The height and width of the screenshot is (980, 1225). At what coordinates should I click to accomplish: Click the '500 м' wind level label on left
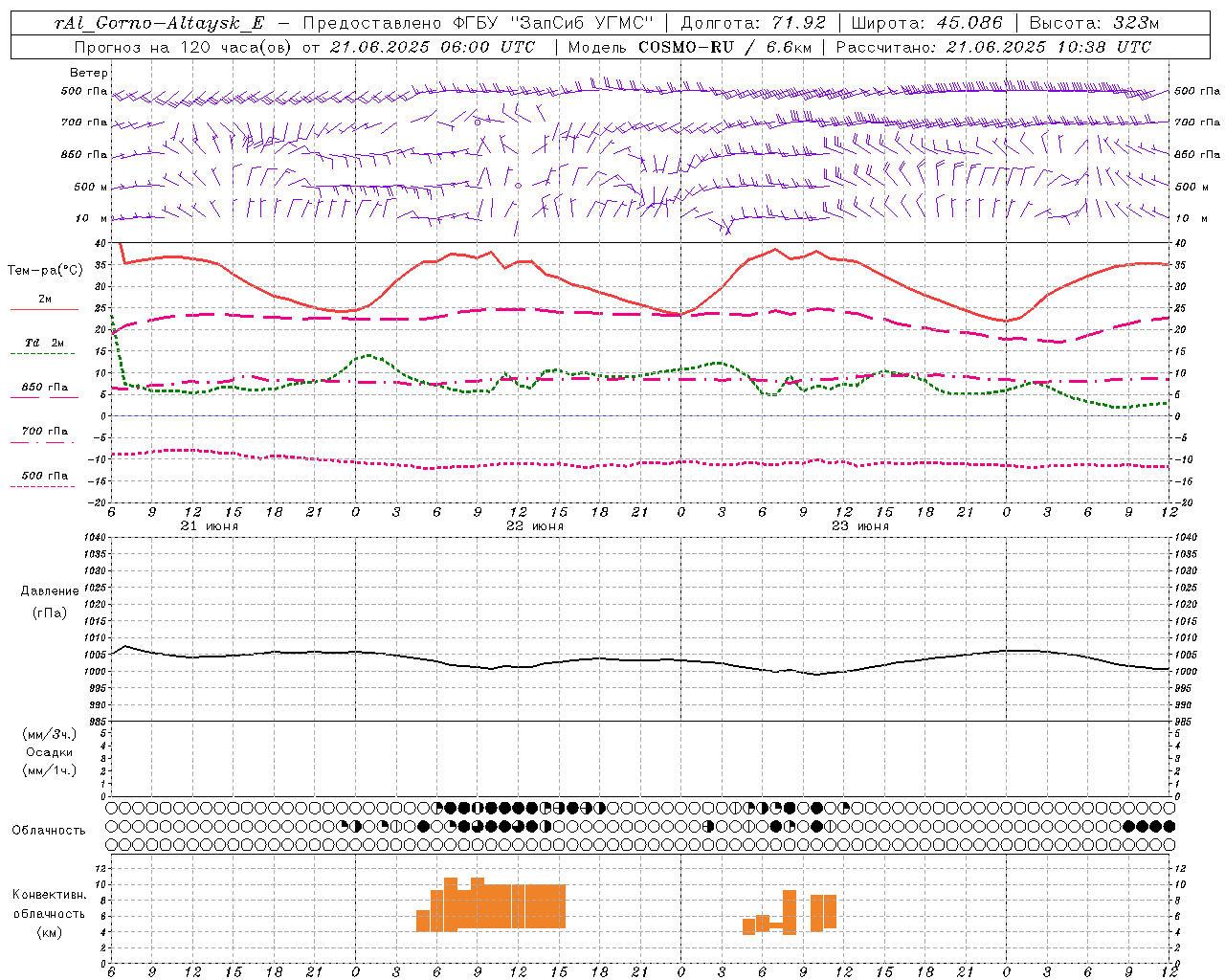click(x=91, y=187)
